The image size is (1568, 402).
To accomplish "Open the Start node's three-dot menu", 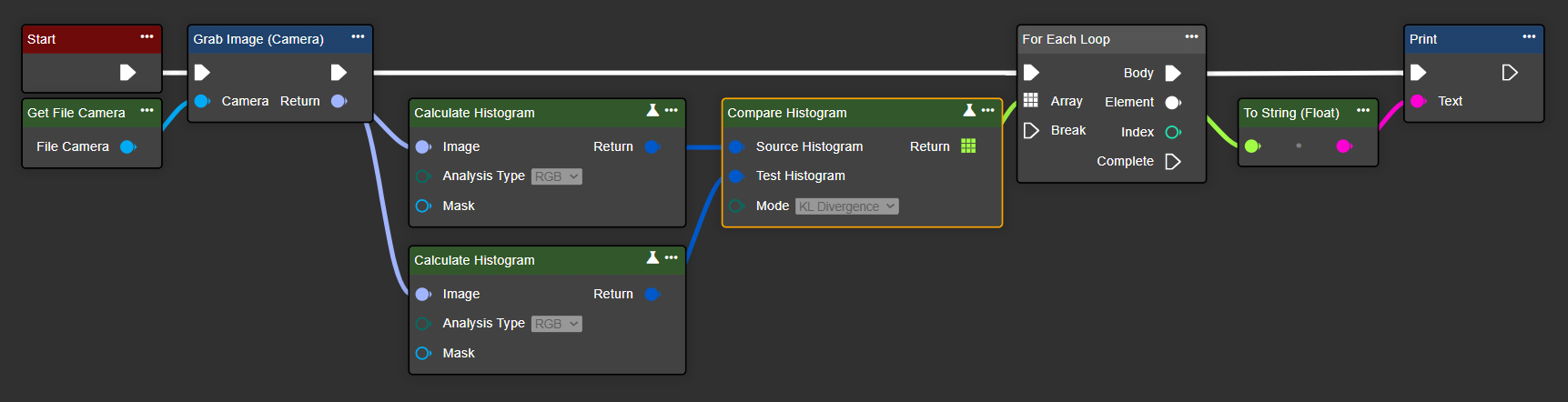I will (147, 37).
